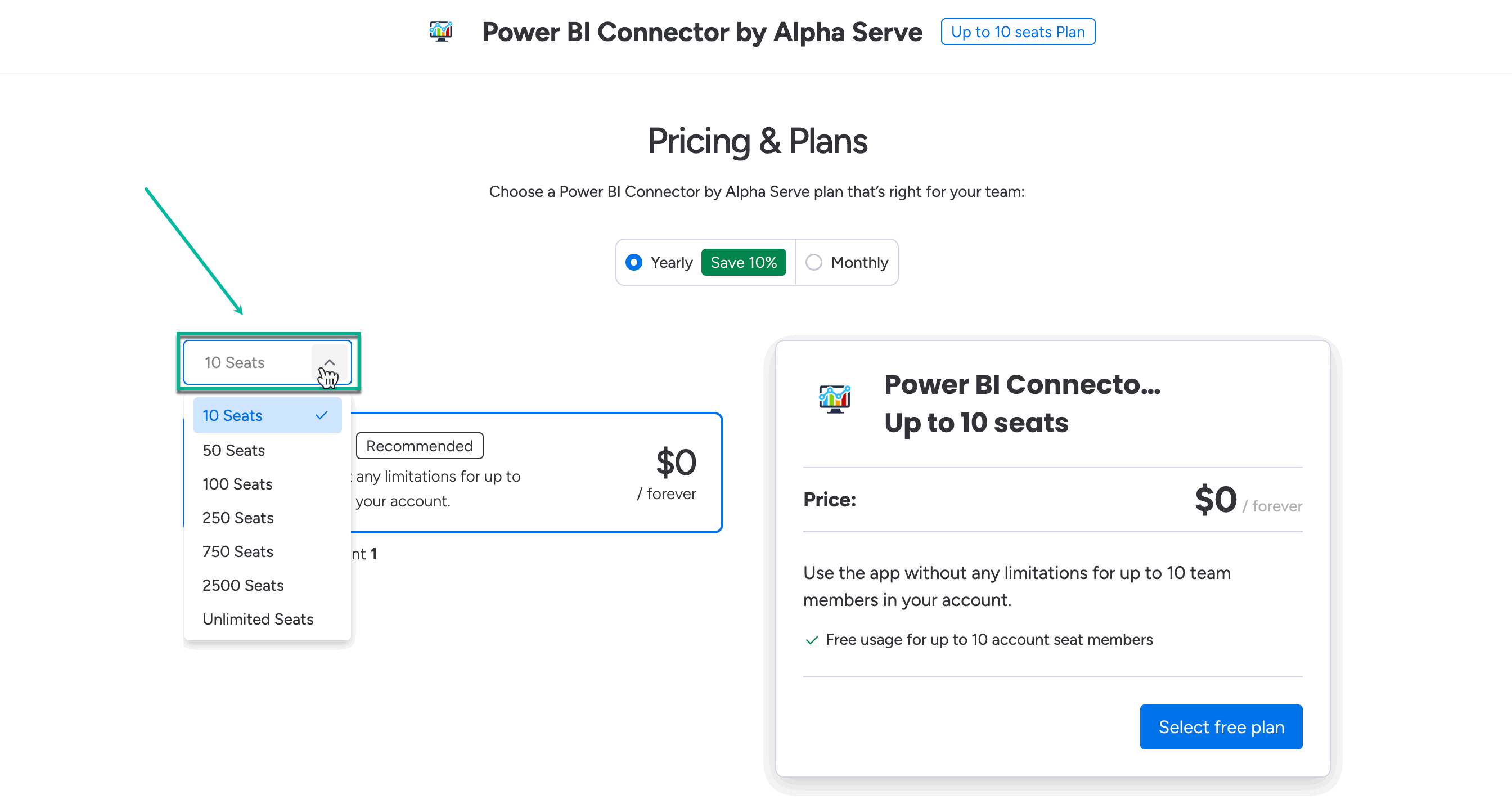Viewport: 1512px width, 799px height.
Task: Click the Save 10% green badge
Action: coord(743,262)
